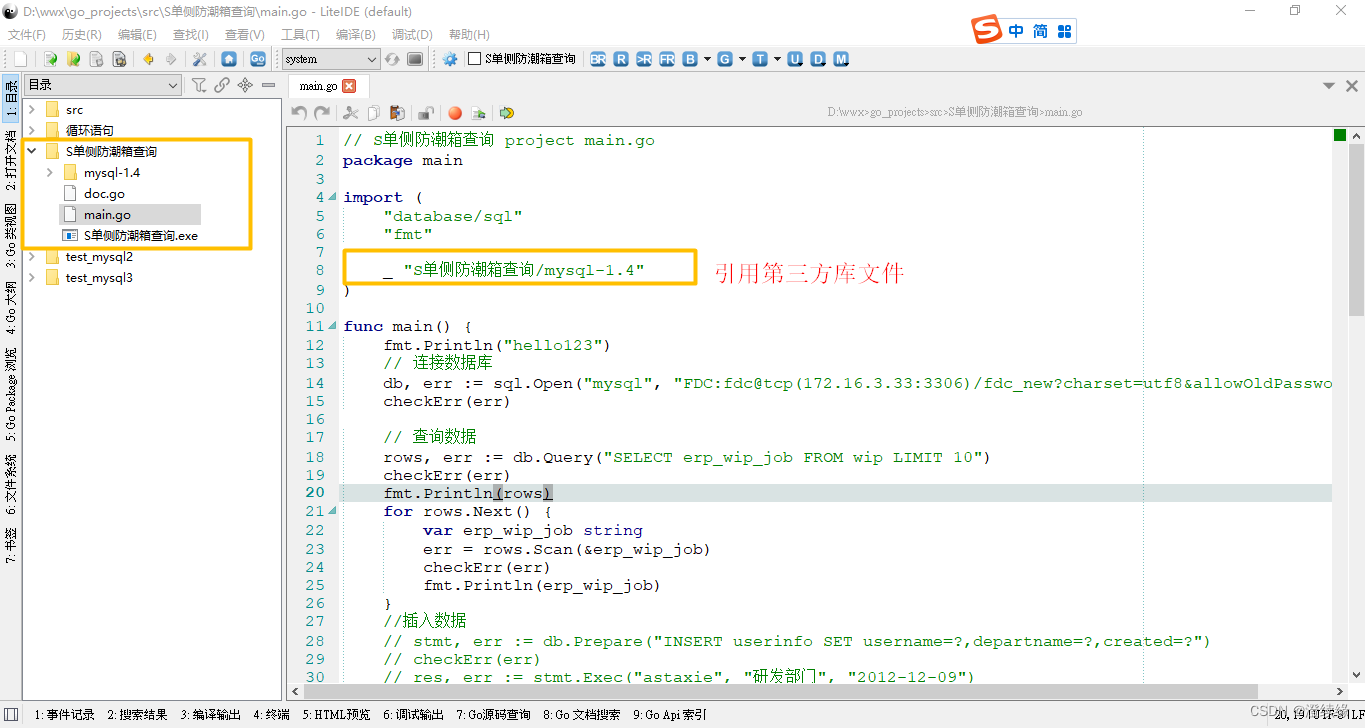
Task: Reload the environment next to system combo
Action: [x=393, y=59]
